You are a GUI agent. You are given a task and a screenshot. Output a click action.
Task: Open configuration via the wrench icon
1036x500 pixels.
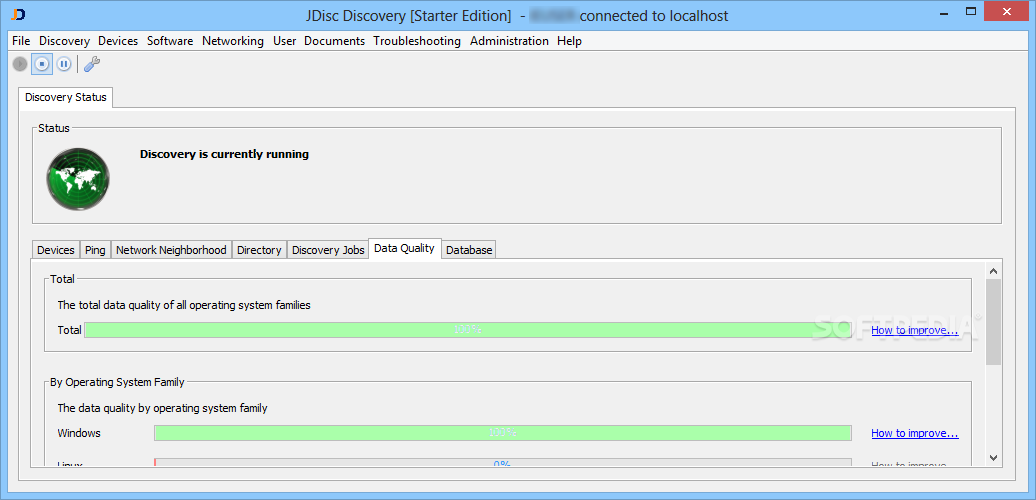92,64
